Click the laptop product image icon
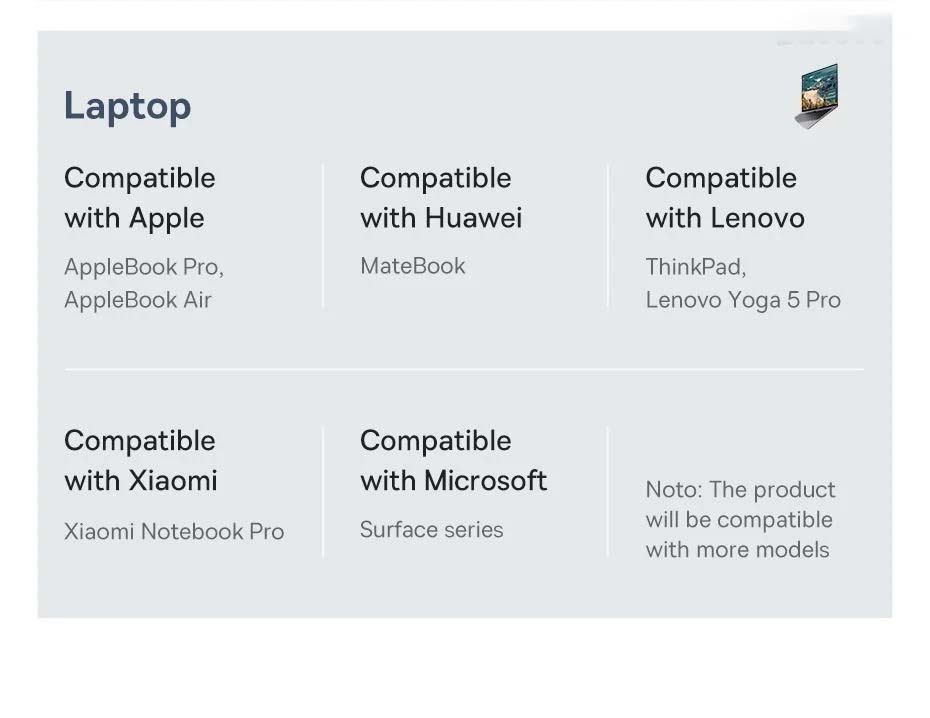 [x=817, y=96]
